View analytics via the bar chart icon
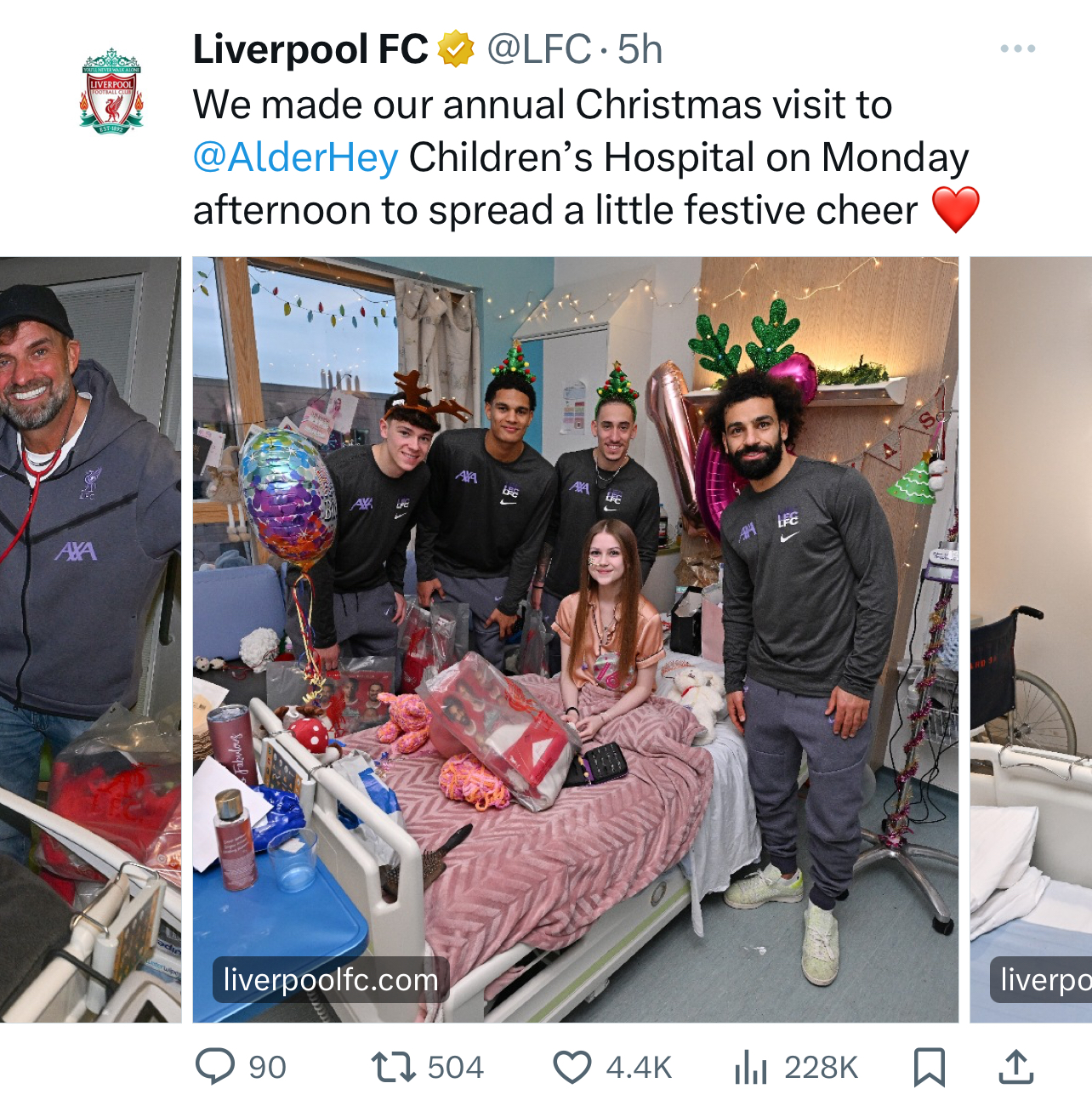Viewport: 1092px width, 1106px height. coord(751,1067)
